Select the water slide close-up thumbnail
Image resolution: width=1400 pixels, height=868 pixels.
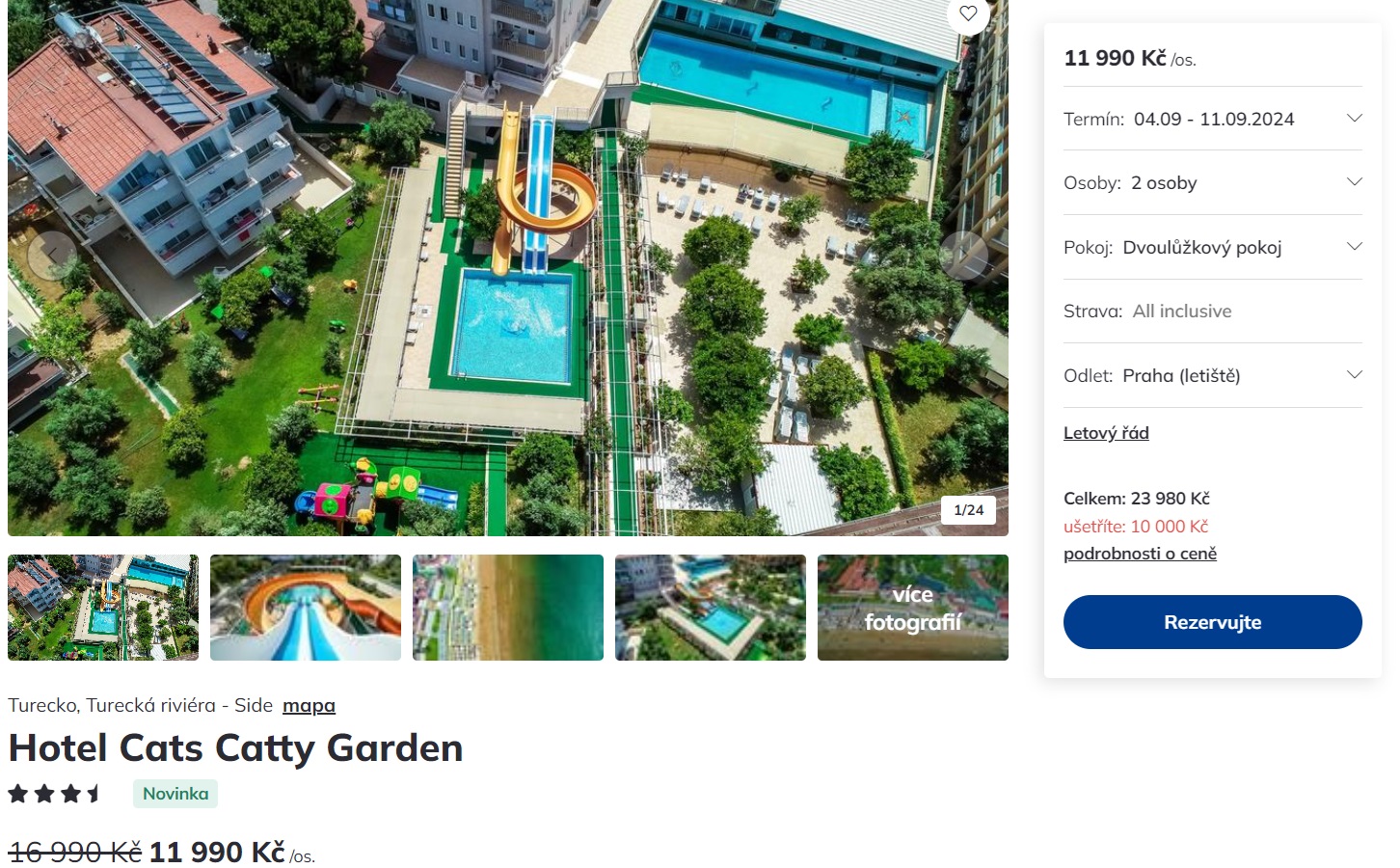[306, 608]
